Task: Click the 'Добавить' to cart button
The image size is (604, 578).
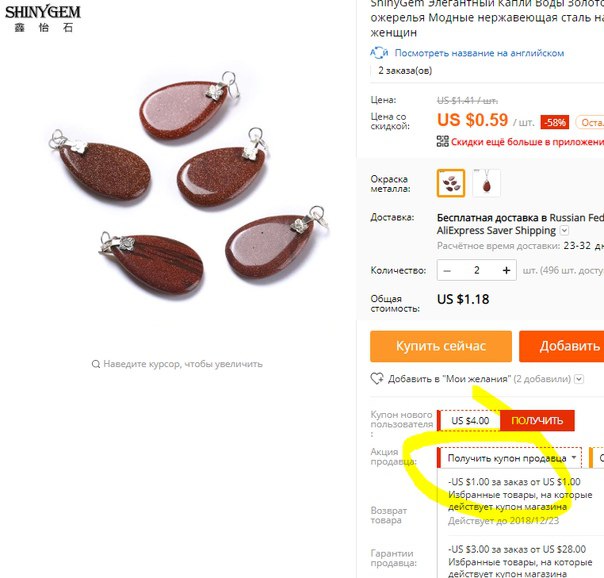Action: [562, 346]
